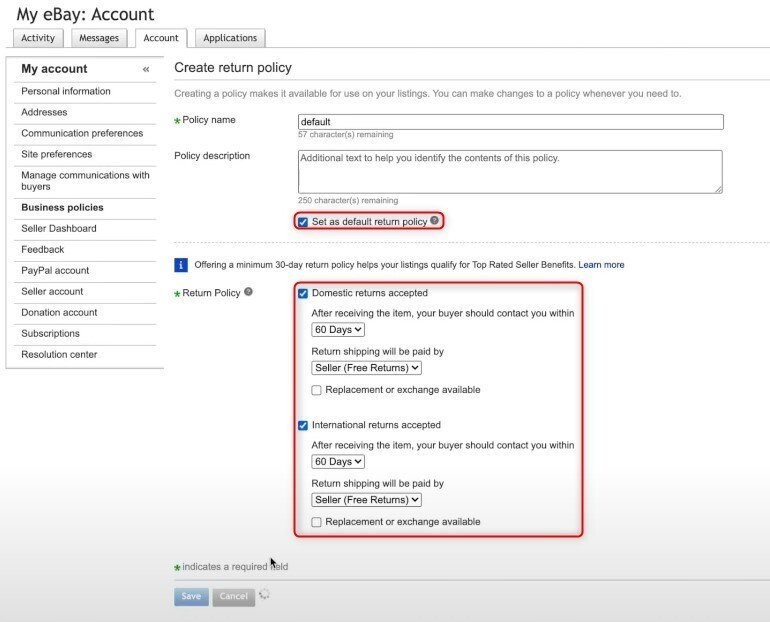770x622 pixels.
Task: Open help icon next to Return Policy label
Action: tap(248, 292)
